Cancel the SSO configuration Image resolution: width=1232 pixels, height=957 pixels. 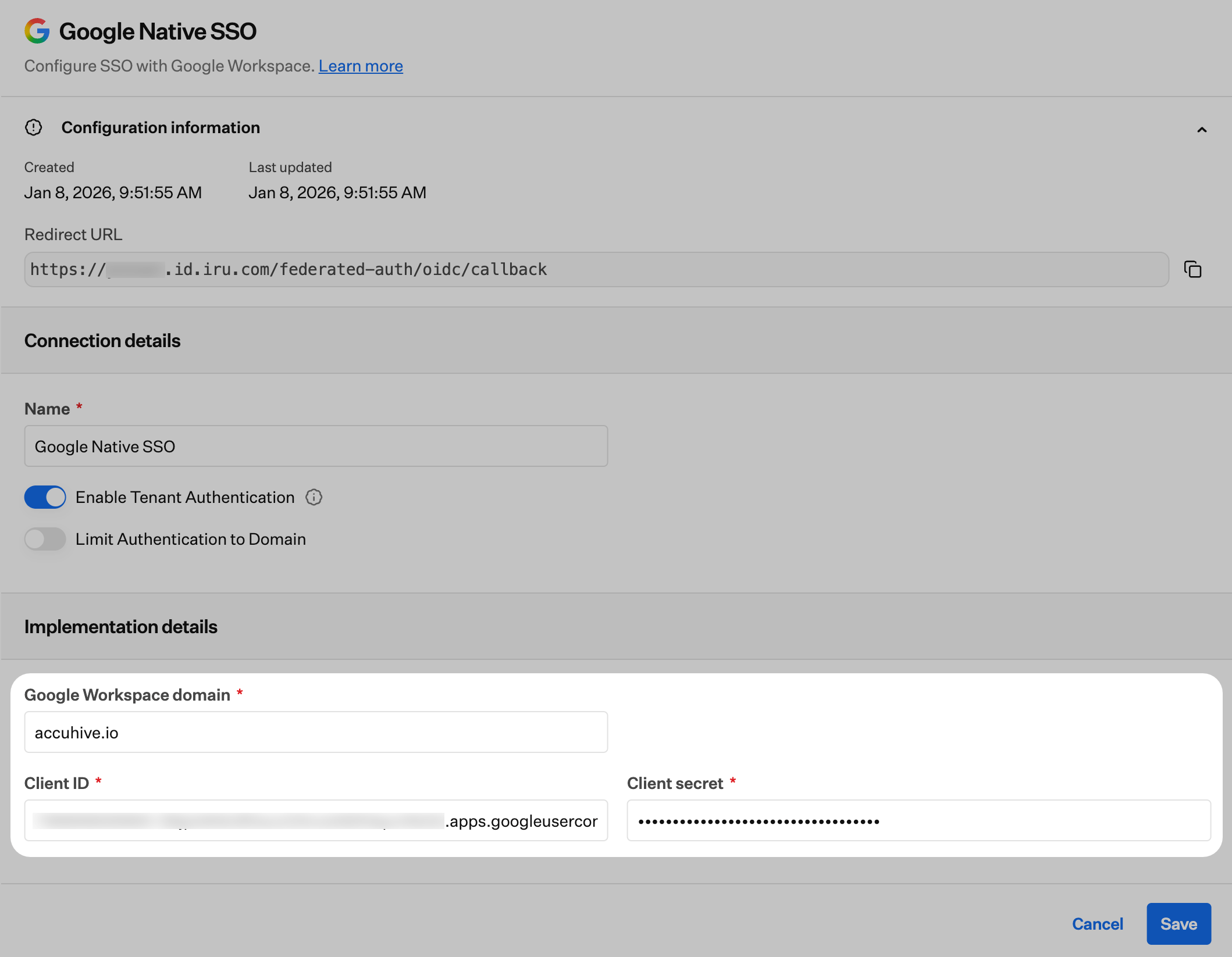(x=1097, y=924)
